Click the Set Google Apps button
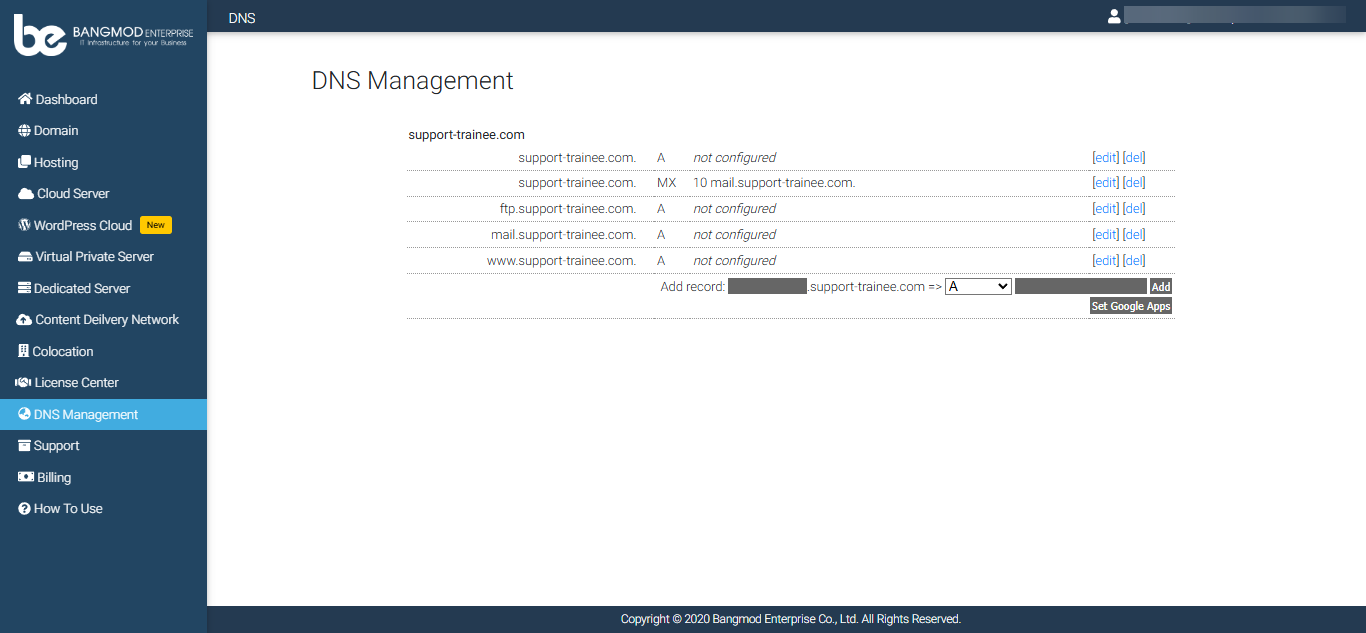This screenshot has width=1366, height=633. (1130, 306)
